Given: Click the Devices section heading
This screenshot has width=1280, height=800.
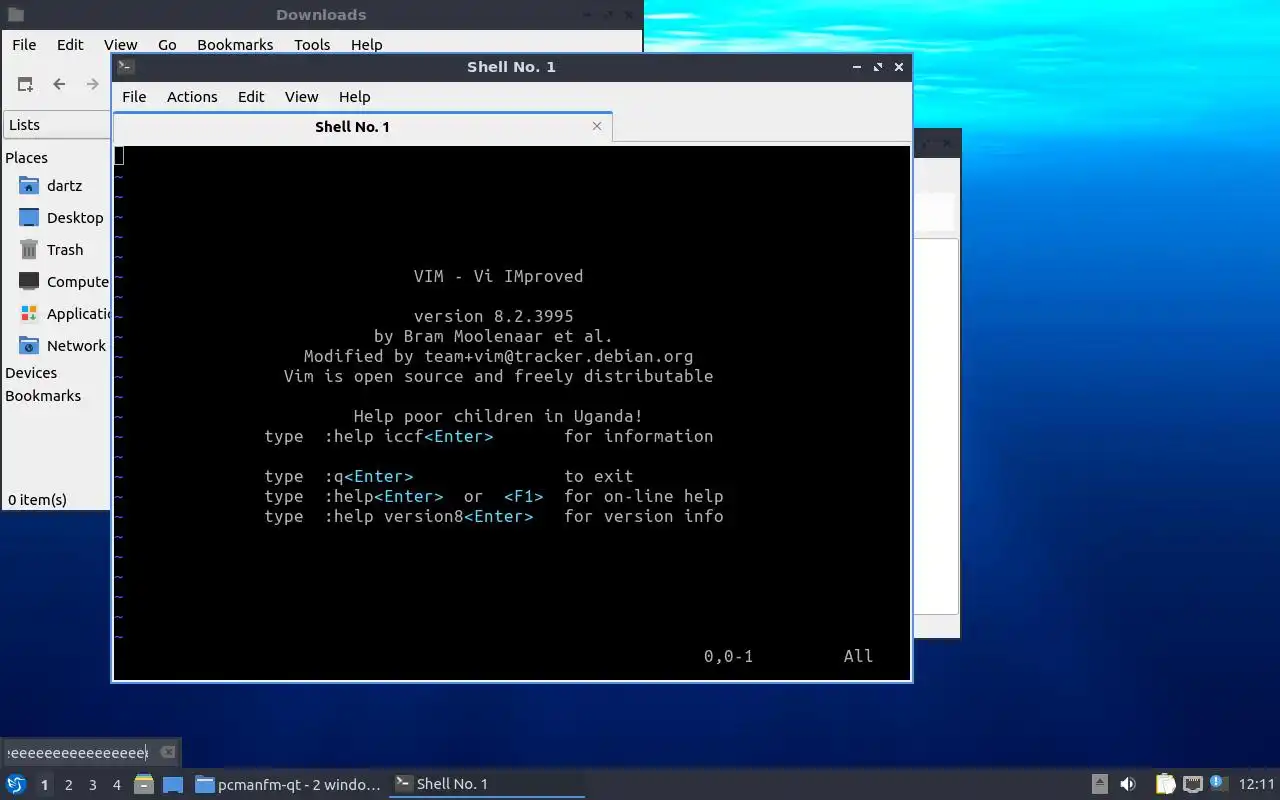Looking at the screenshot, I should click(31, 373).
